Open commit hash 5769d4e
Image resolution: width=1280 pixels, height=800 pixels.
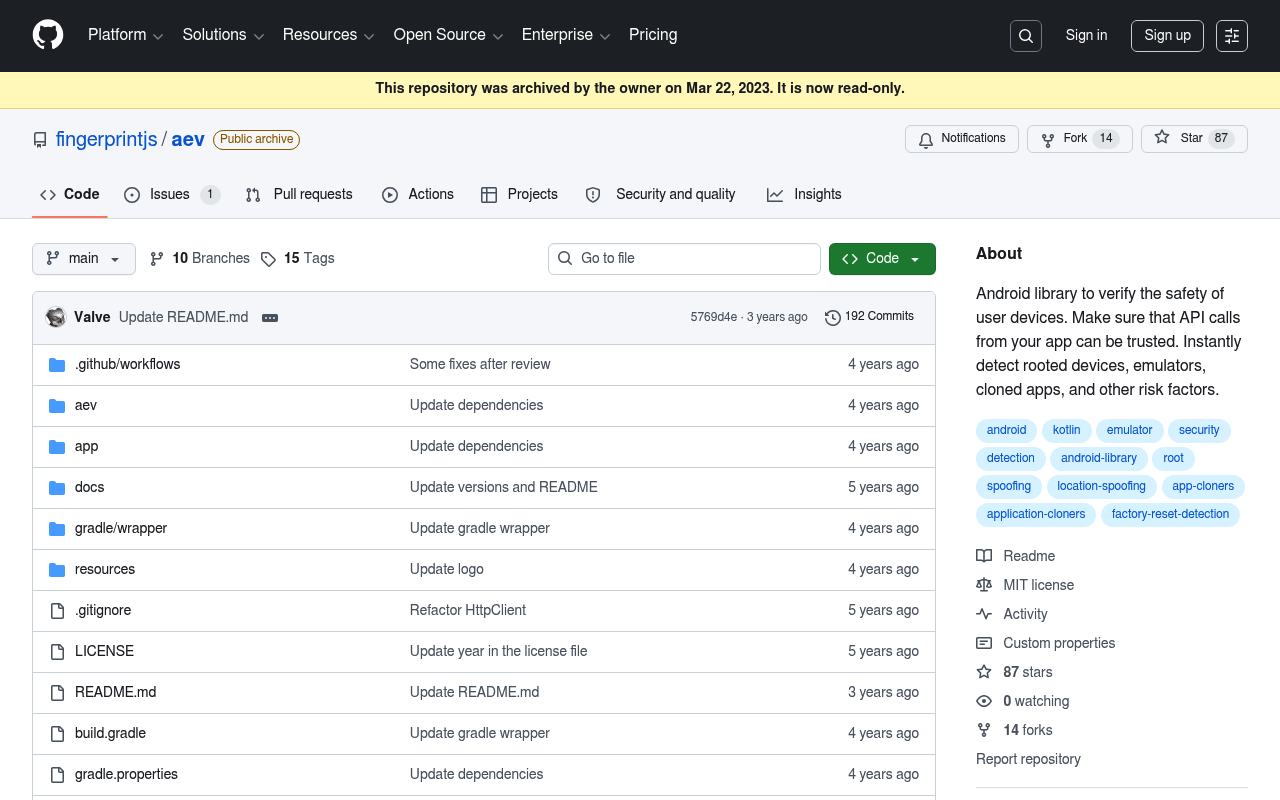pos(714,317)
